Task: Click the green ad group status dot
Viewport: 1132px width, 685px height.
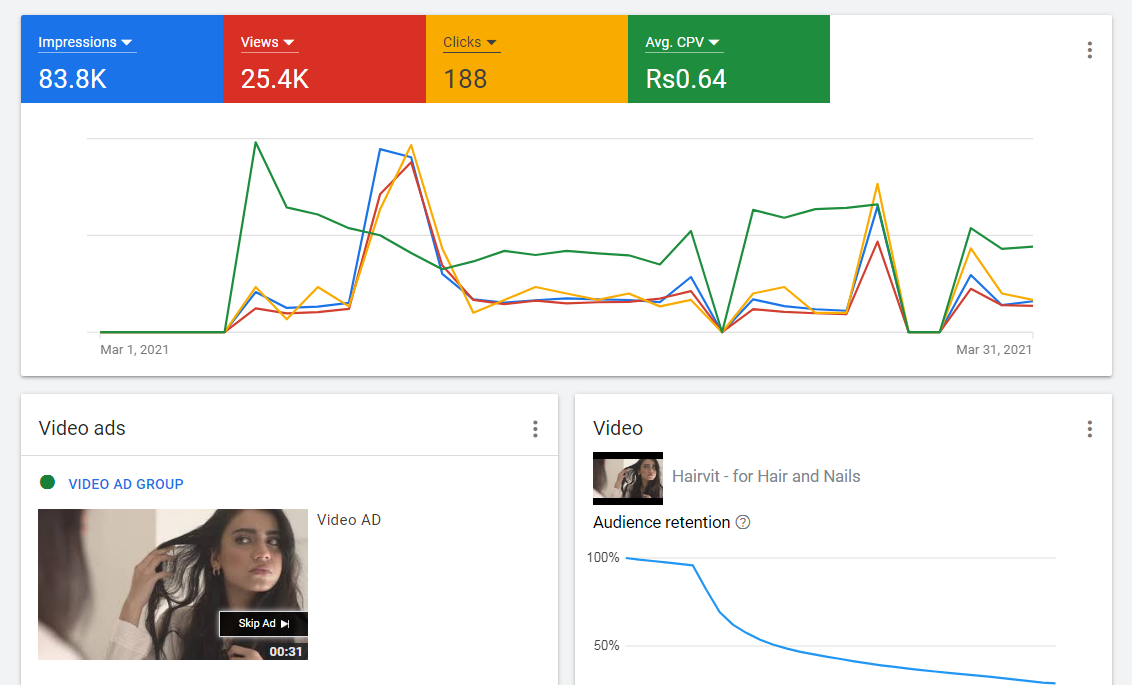Action: 48,482
